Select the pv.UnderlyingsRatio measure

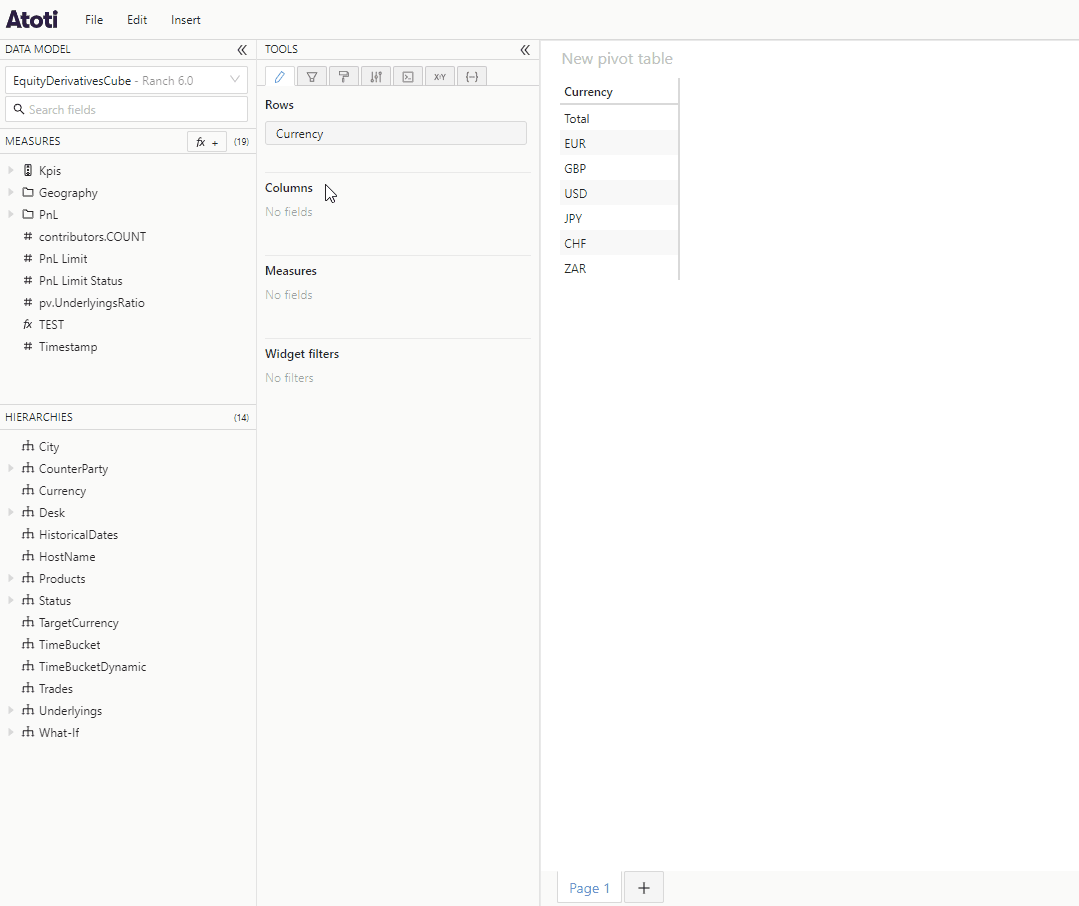pos(92,303)
